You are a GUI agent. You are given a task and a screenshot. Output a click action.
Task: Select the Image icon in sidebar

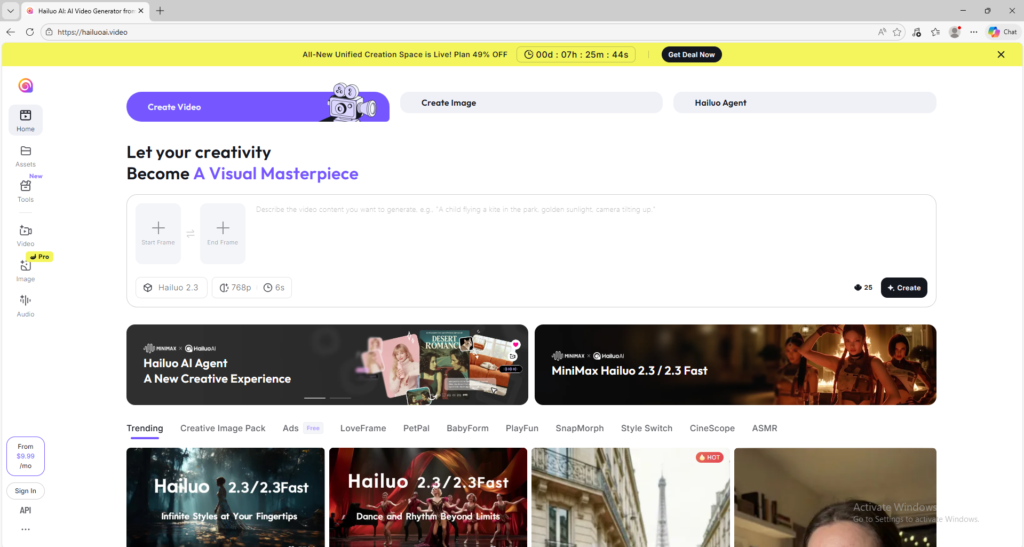pyautogui.click(x=25, y=270)
